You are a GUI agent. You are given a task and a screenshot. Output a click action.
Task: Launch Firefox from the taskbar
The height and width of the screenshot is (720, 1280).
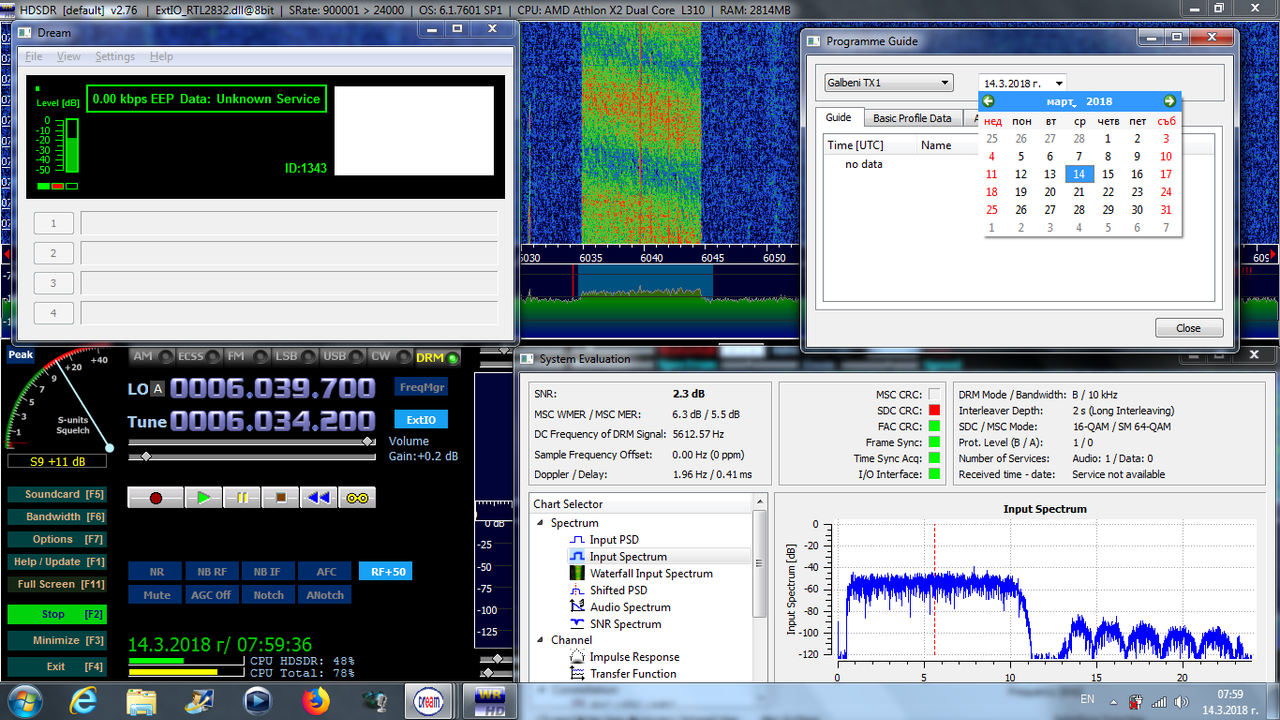pyautogui.click(x=316, y=701)
